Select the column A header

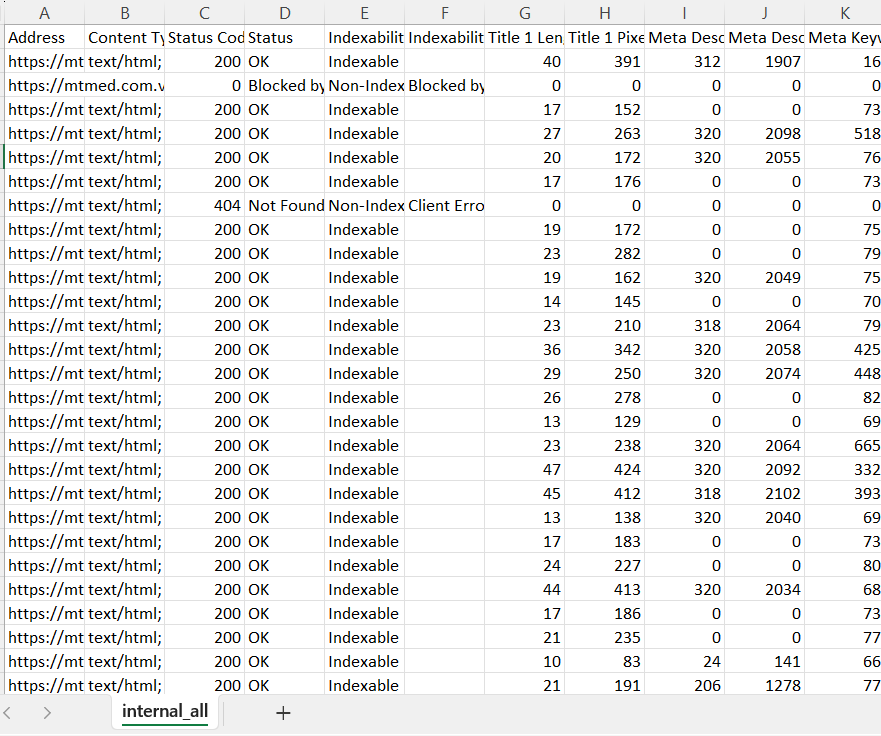tap(44, 13)
